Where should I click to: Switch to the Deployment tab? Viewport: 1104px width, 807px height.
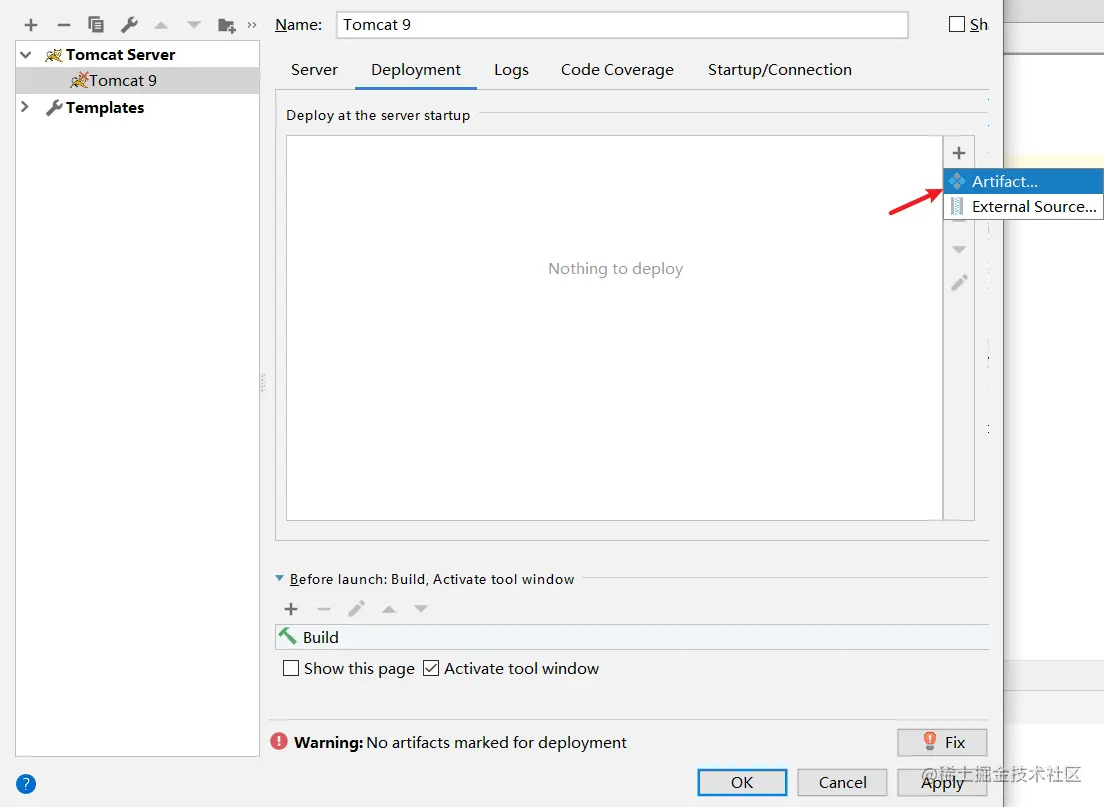[415, 70]
